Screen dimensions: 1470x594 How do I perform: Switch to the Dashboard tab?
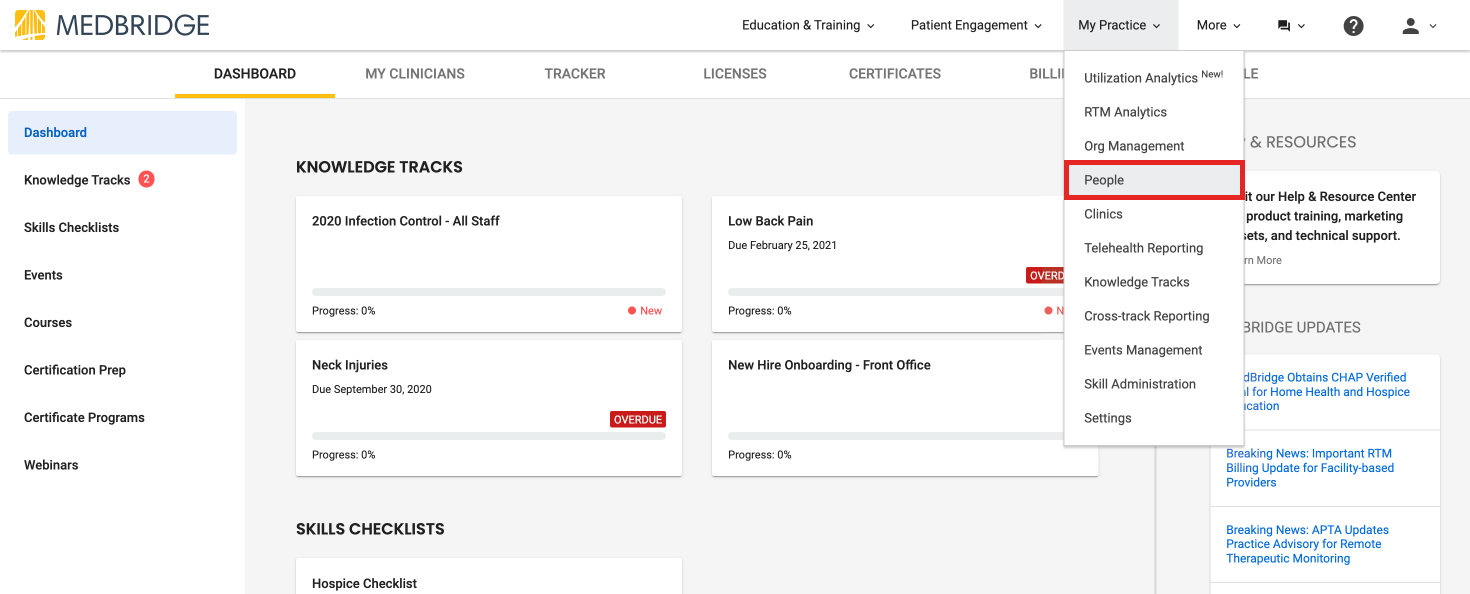point(255,74)
